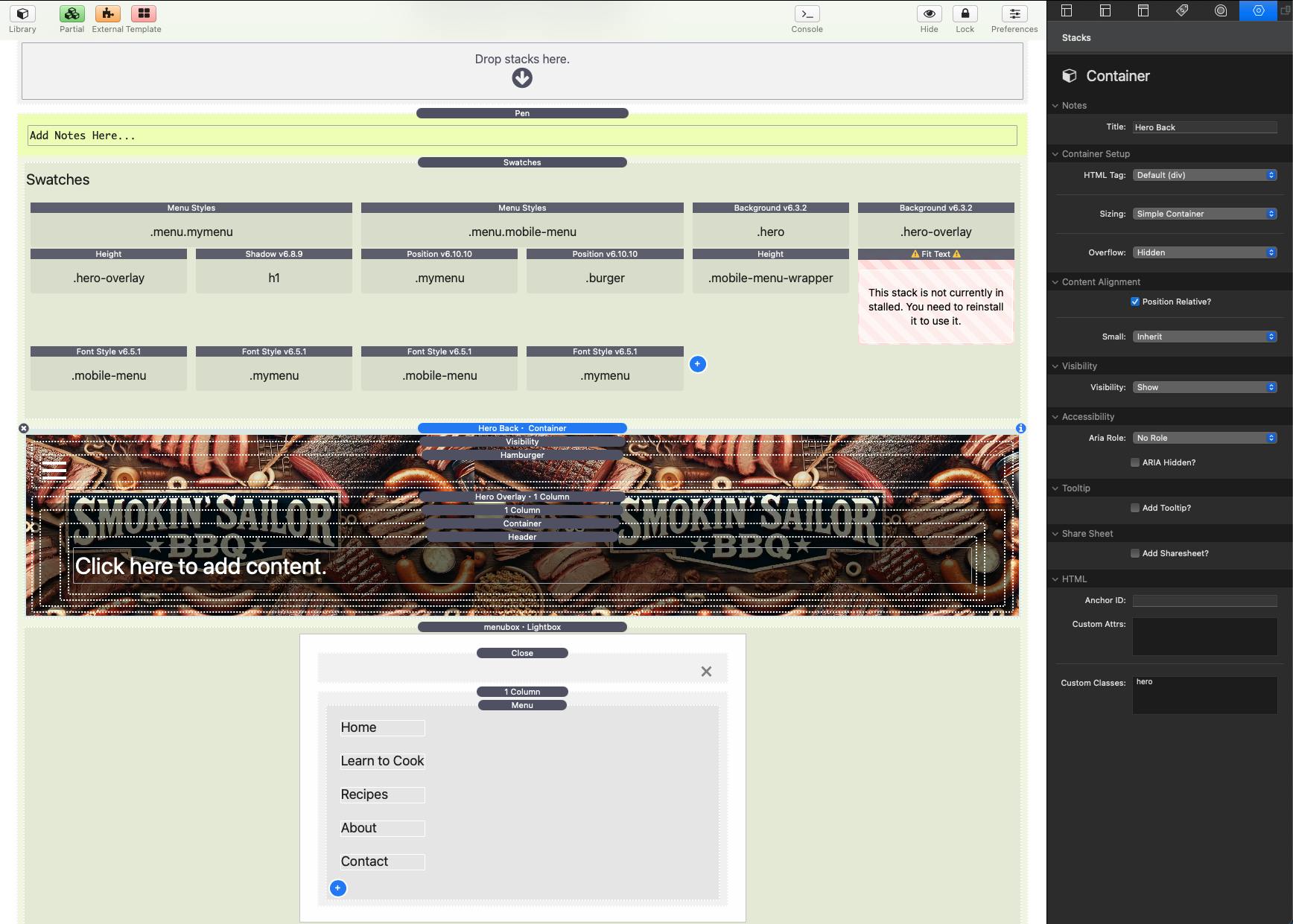
Task: Select the menubox · Lightbox title bar
Action: (522, 627)
